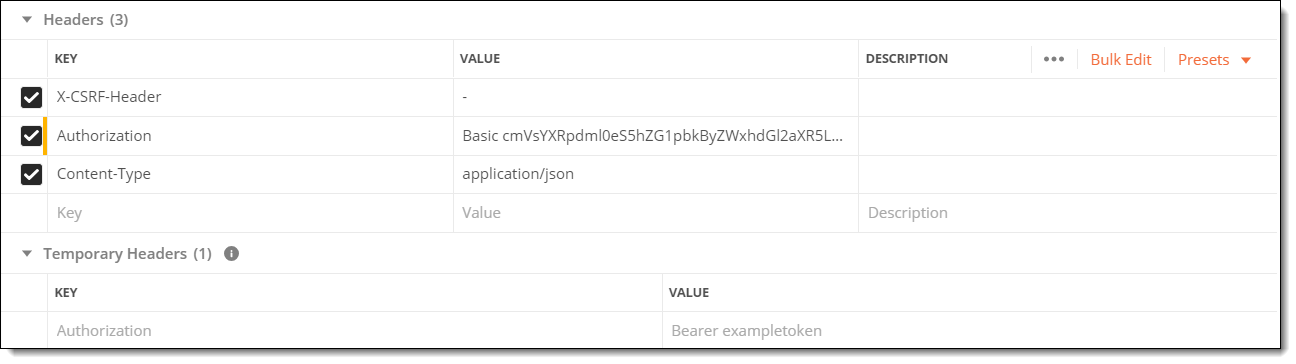
Task: Click the empty Key placeholder field
Action: tap(250, 213)
